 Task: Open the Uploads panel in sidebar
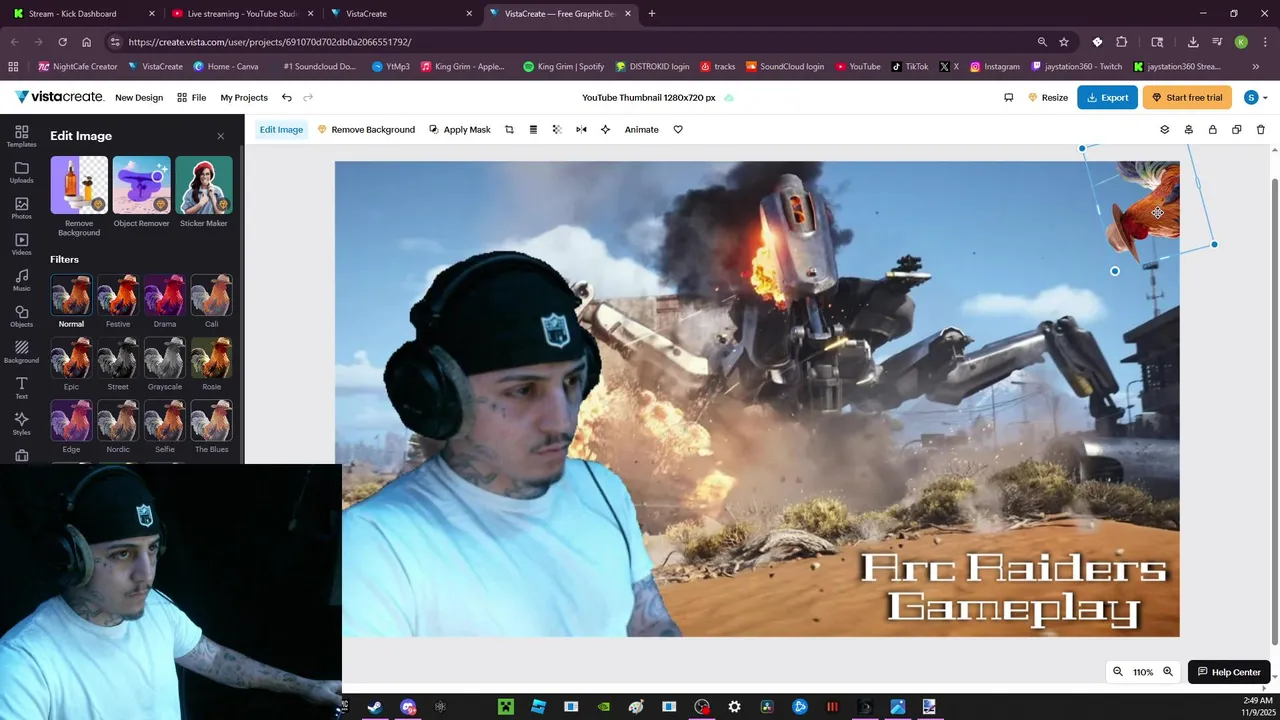tap(21, 172)
